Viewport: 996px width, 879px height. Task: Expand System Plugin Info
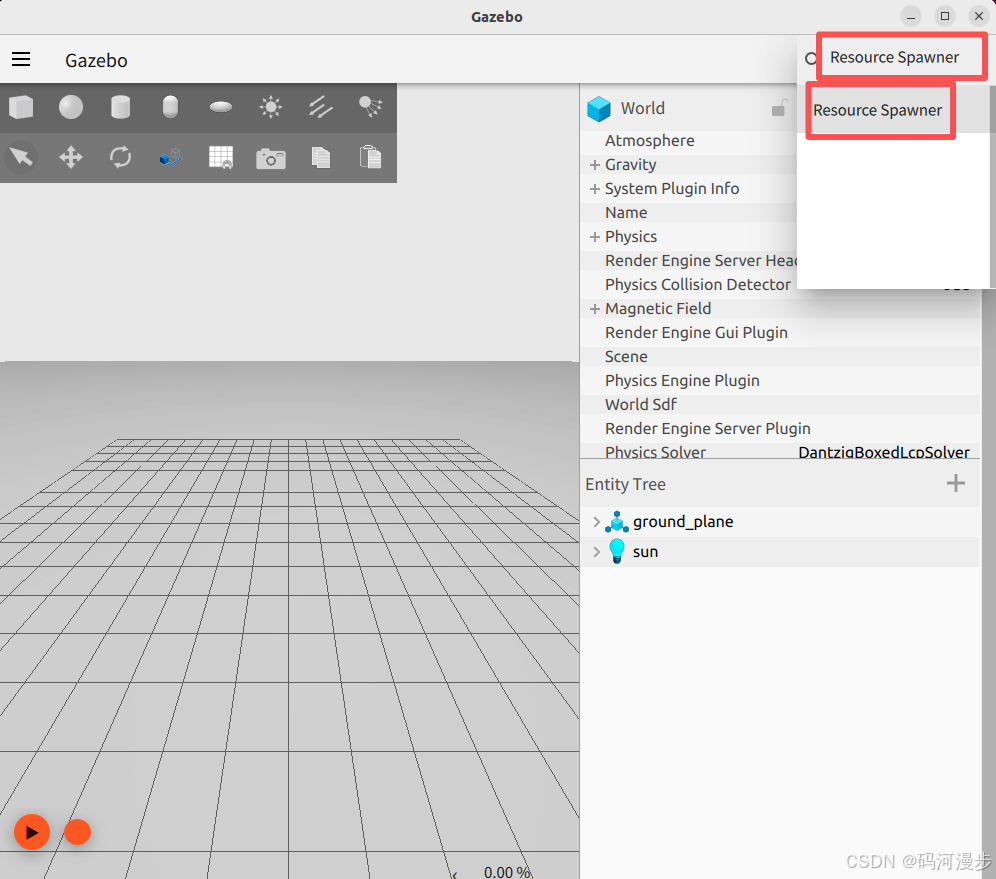[595, 189]
